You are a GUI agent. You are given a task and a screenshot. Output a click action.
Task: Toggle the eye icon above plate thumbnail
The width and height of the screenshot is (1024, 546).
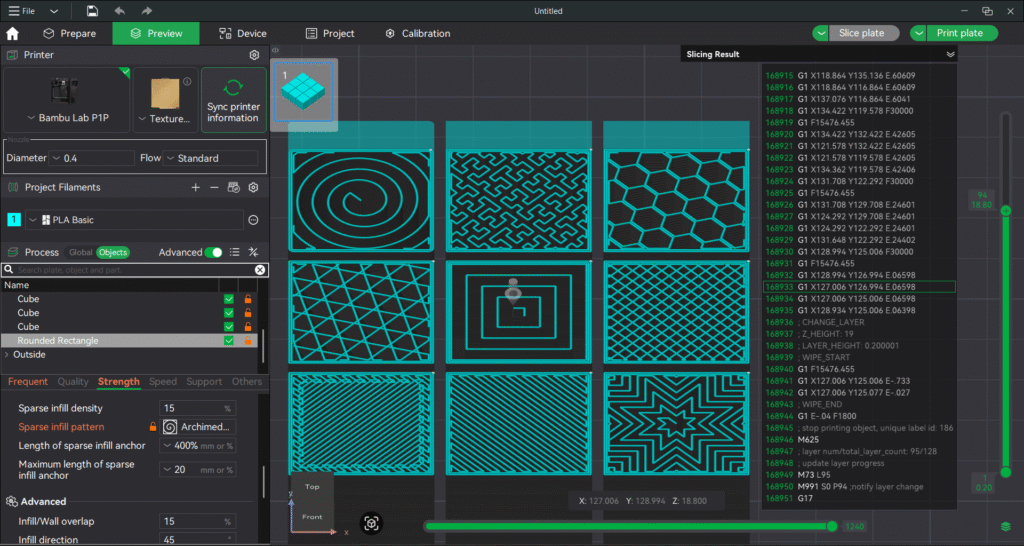tap(276, 50)
